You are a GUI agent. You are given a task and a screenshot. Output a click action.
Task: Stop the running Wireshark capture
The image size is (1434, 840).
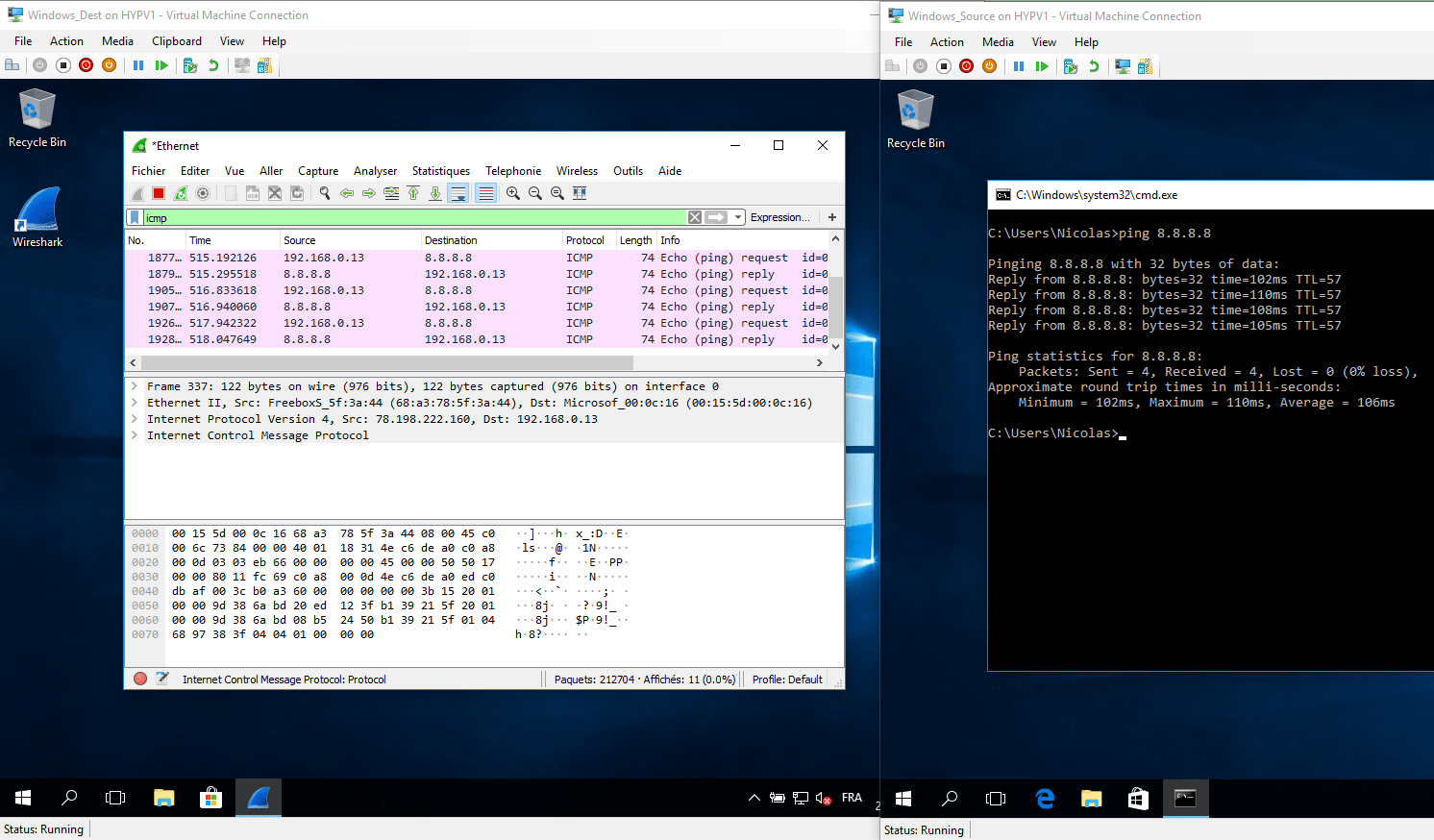[x=159, y=193]
